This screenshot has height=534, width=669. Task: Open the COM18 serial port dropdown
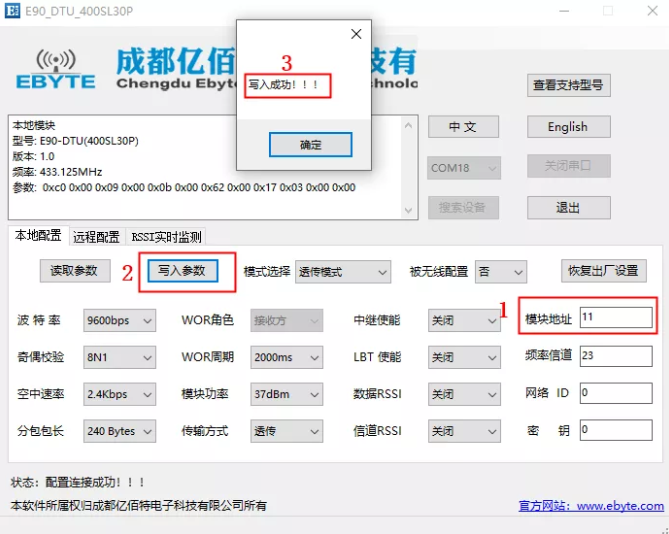(463, 168)
